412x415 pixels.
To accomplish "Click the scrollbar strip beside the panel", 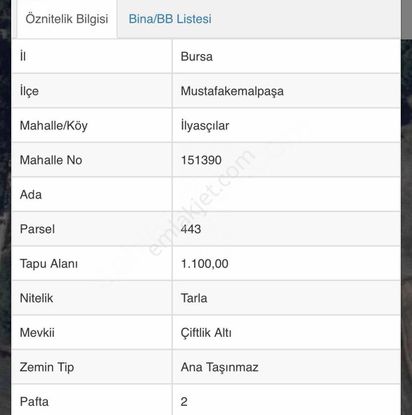I will click(x=406, y=20).
